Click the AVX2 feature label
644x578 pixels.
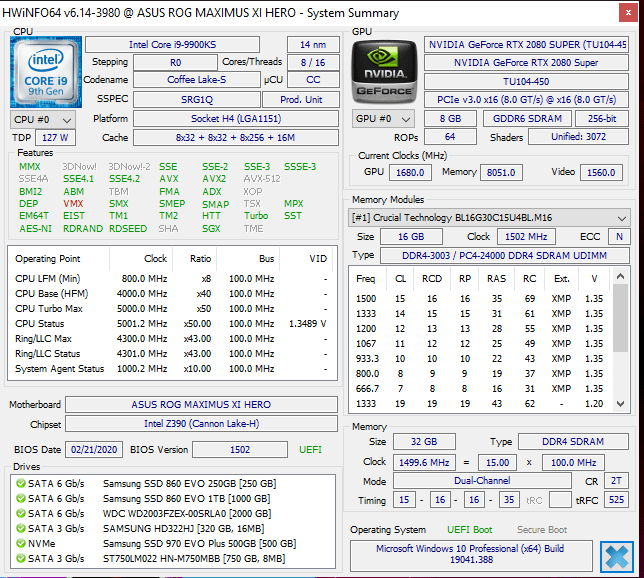214,179
